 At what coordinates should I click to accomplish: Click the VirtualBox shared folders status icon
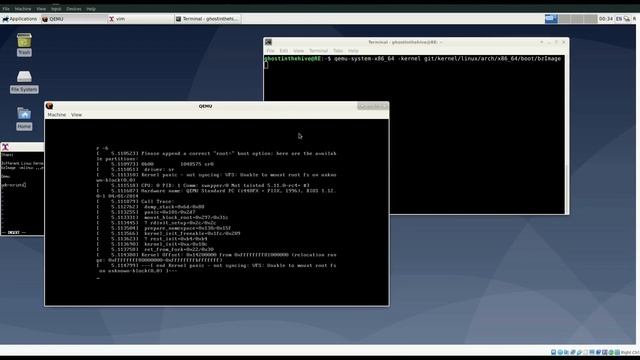click(585, 352)
